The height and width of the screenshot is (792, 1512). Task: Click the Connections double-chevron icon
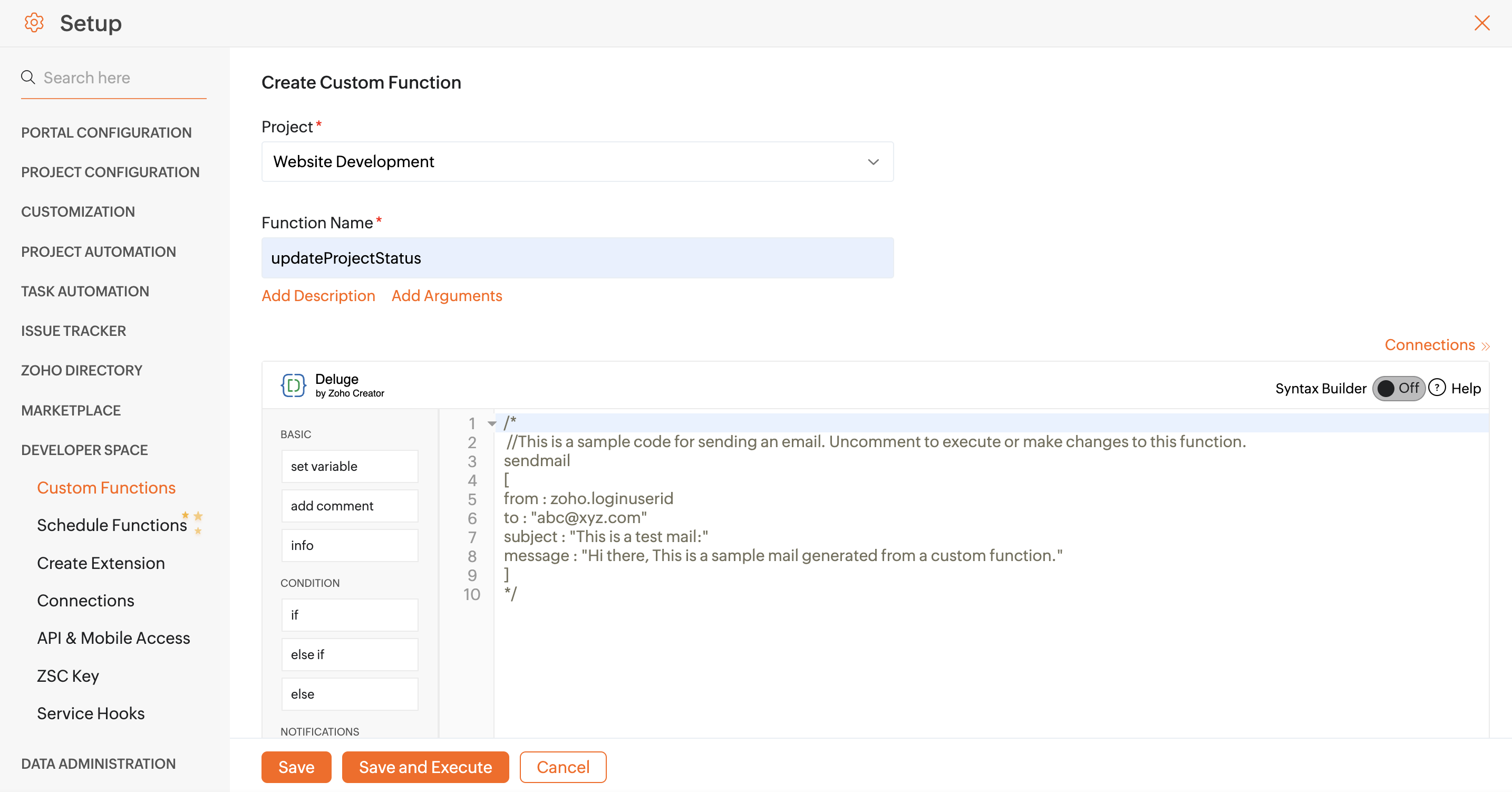pyautogui.click(x=1486, y=346)
